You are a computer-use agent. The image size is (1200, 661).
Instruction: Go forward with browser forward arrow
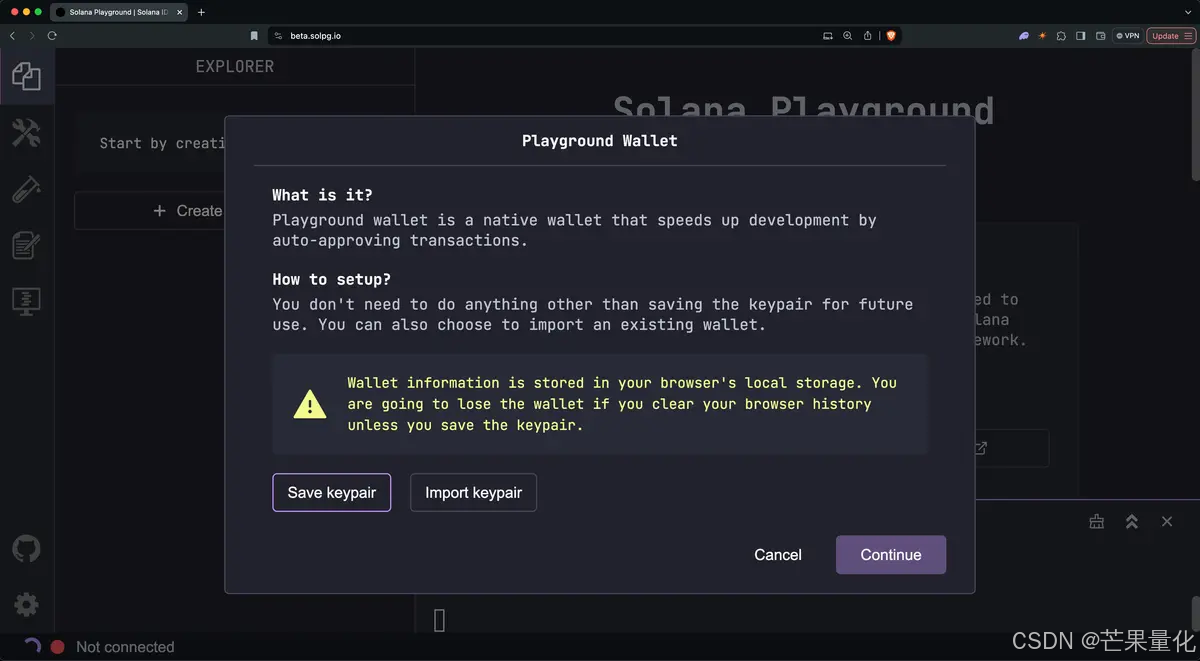pyautogui.click(x=32, y=35)
